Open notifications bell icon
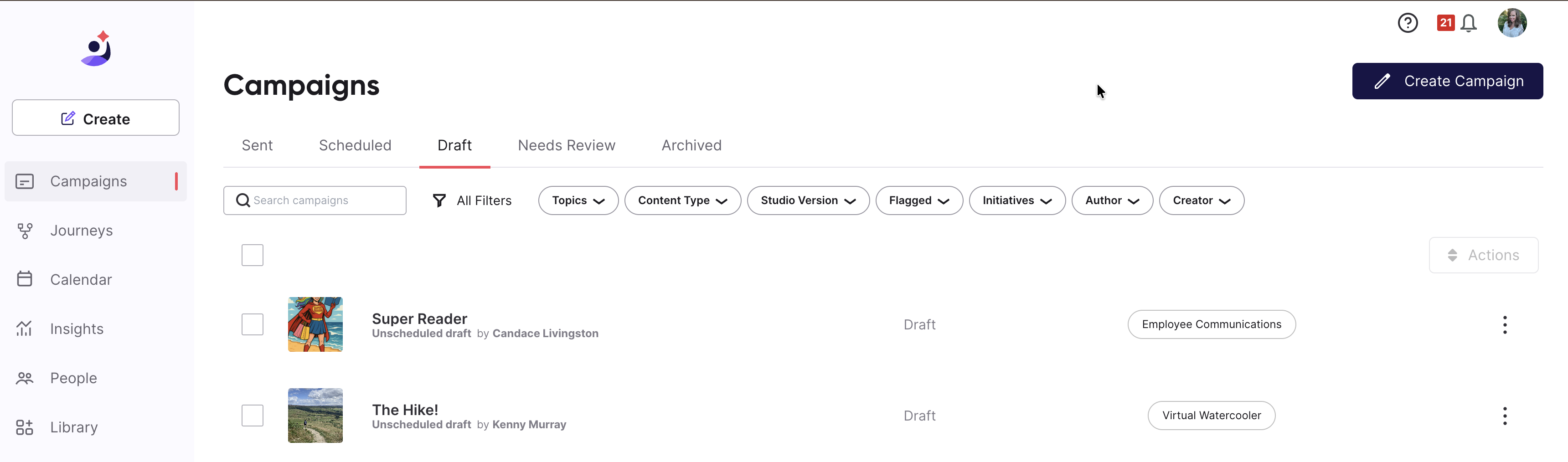 coord(1469,23)
